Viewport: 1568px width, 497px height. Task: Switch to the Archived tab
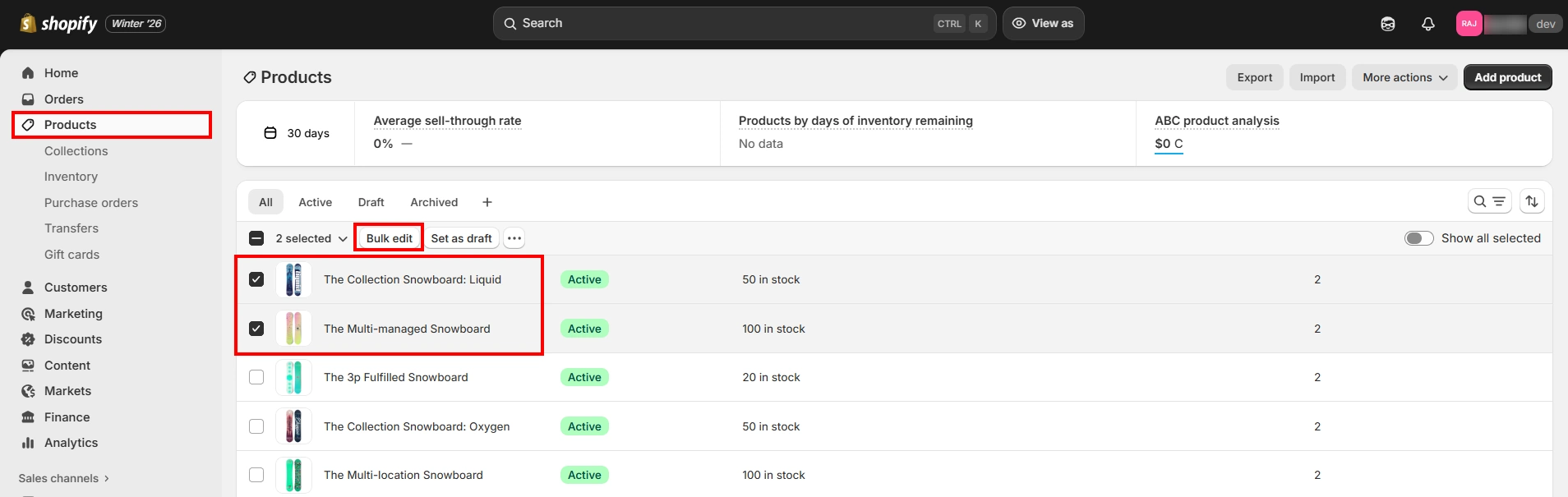pos(434,202)
